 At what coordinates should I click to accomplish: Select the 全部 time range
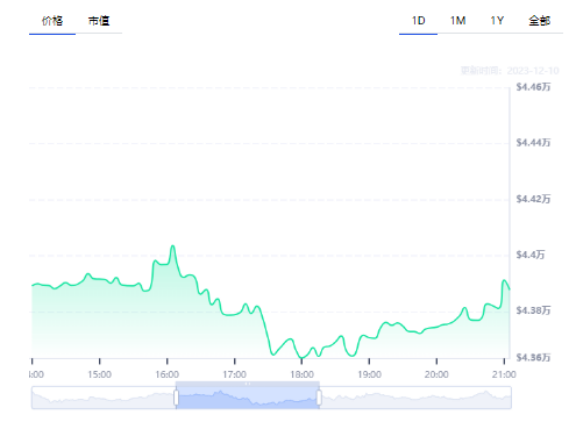(x=540, y=21)
